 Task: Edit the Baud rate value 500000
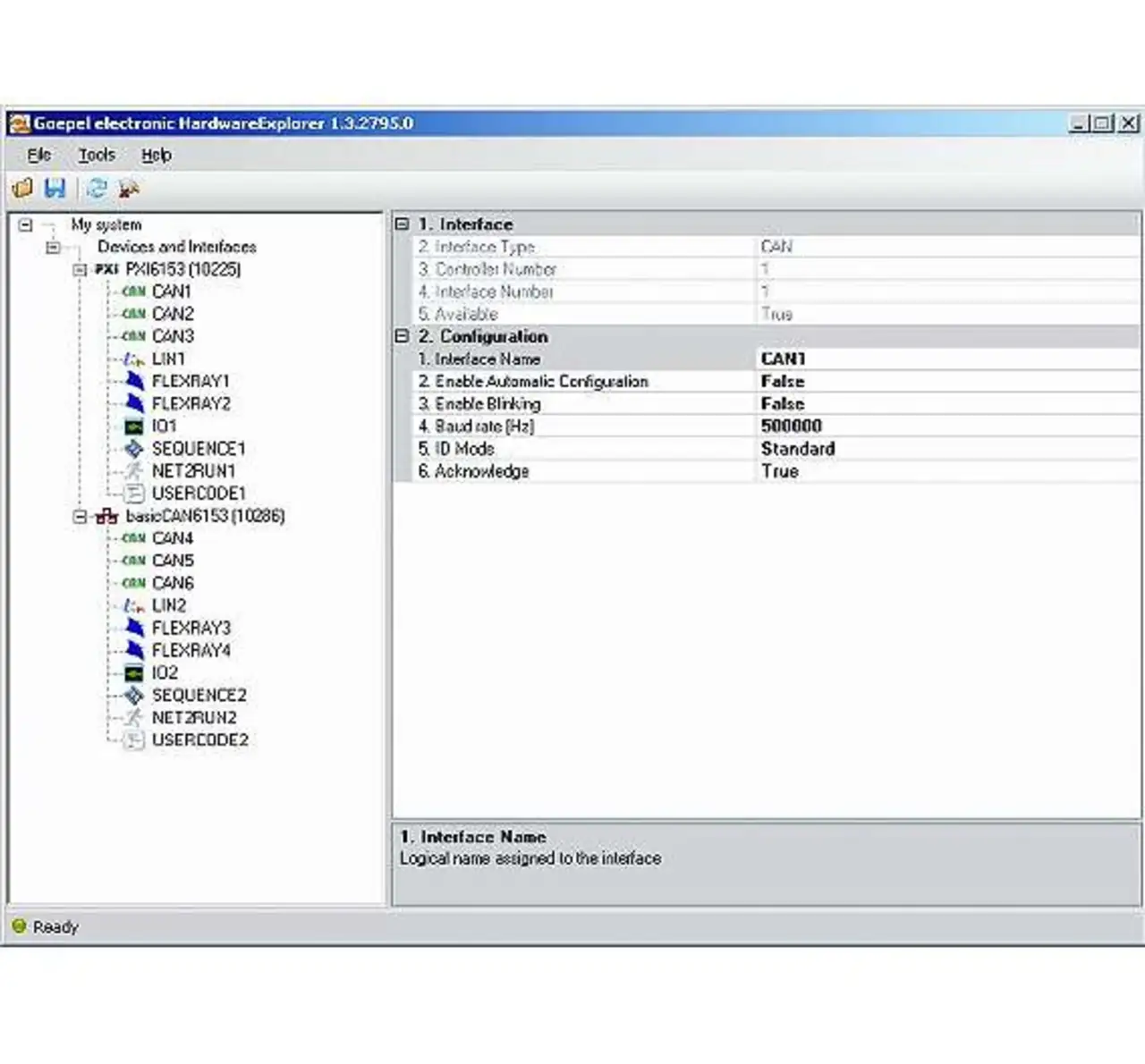point(948,426)
